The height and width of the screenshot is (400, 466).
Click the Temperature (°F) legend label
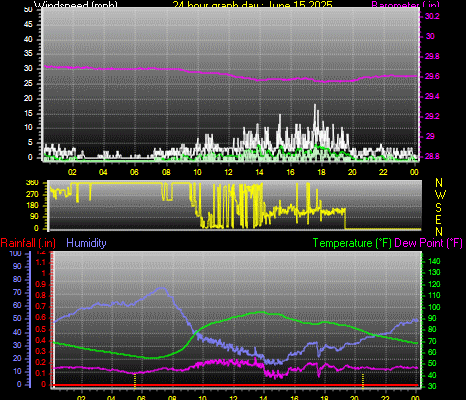[x=352, y=243]
